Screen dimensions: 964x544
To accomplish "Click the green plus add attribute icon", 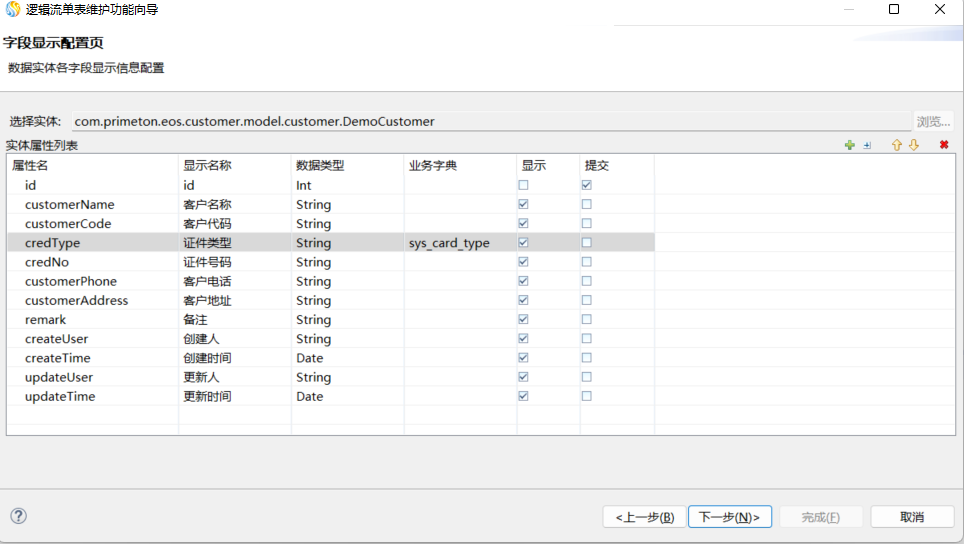I will [849, 146].
